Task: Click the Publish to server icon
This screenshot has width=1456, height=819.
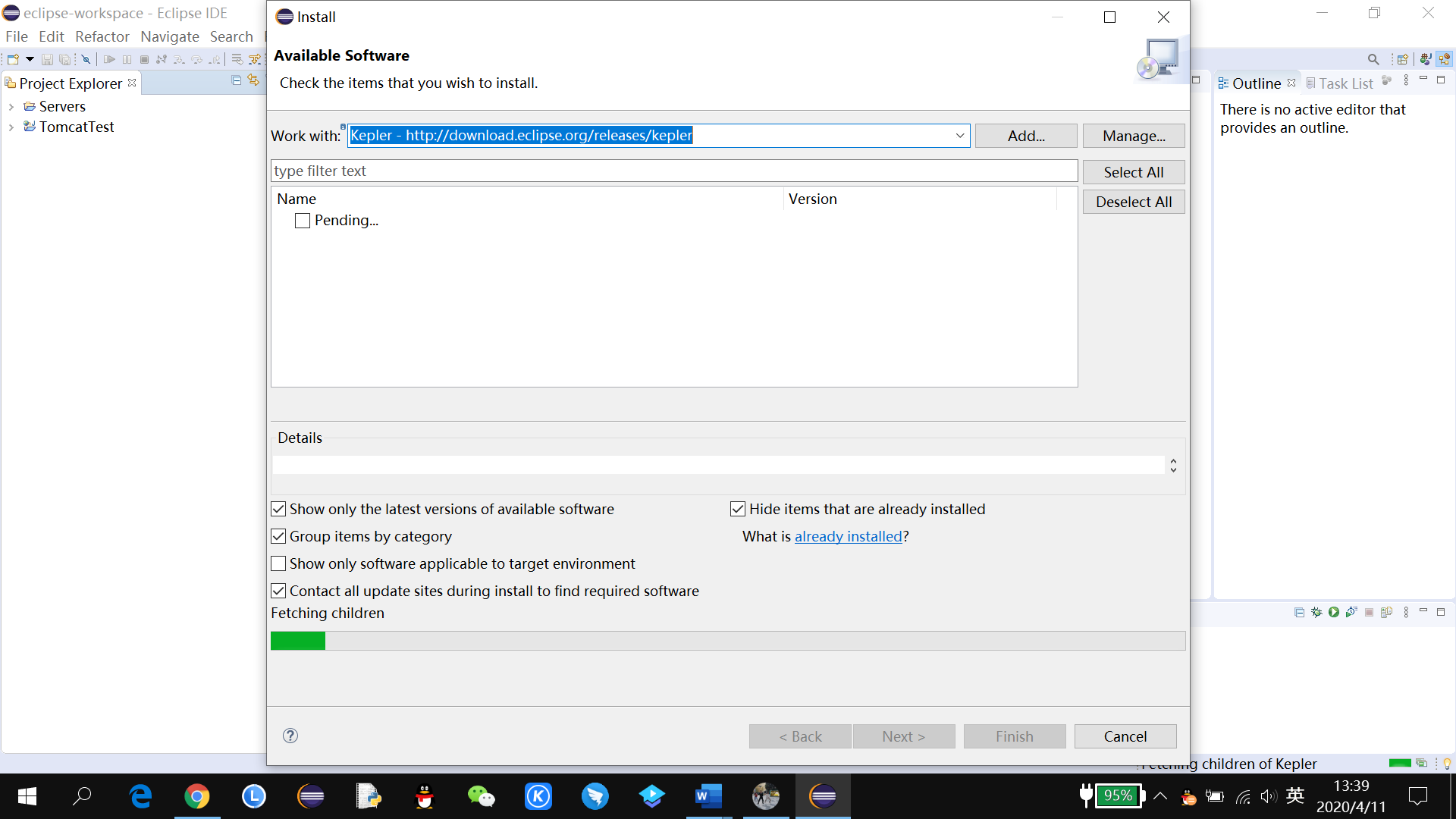Action: coord(1387,612)
